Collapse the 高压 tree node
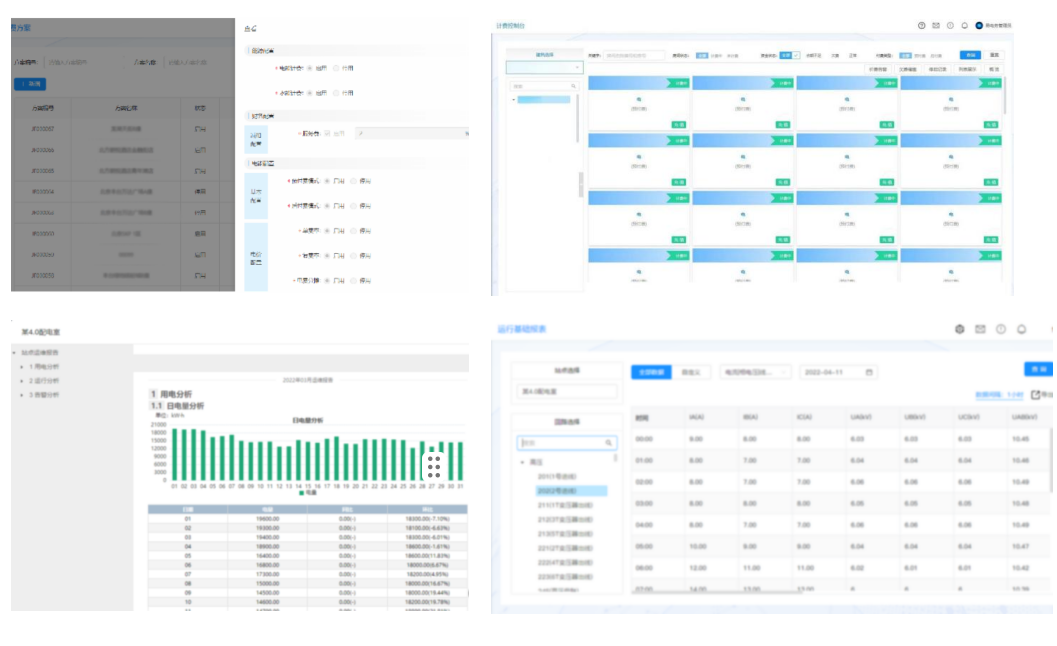 522,463
